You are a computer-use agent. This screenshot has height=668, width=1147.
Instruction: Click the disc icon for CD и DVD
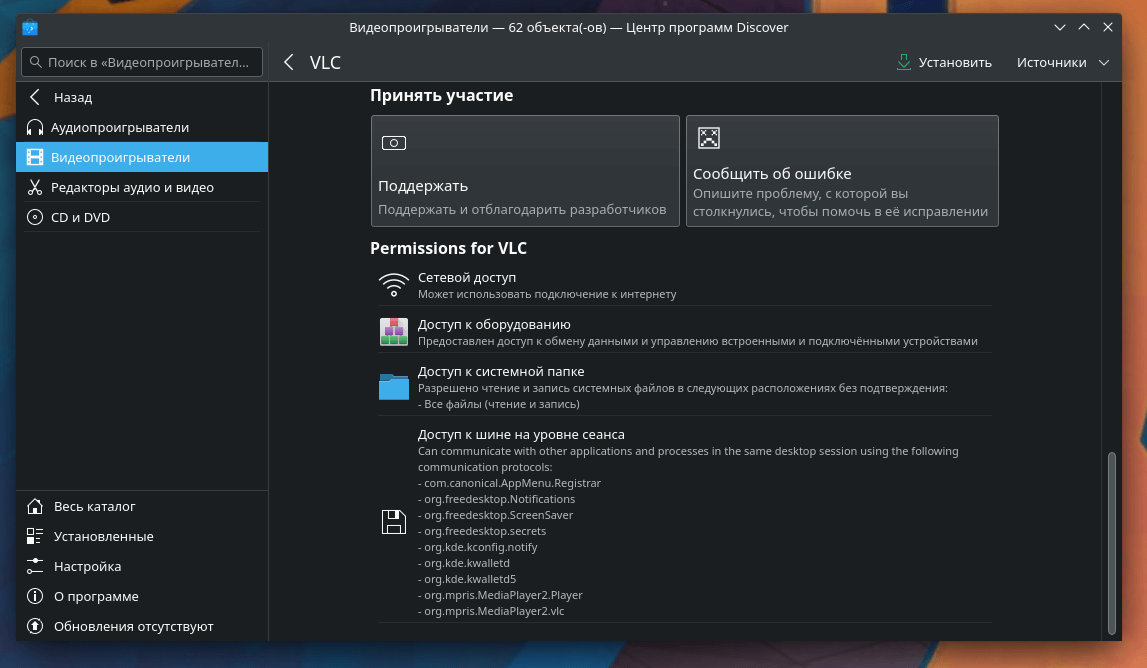tap(35, 218)
